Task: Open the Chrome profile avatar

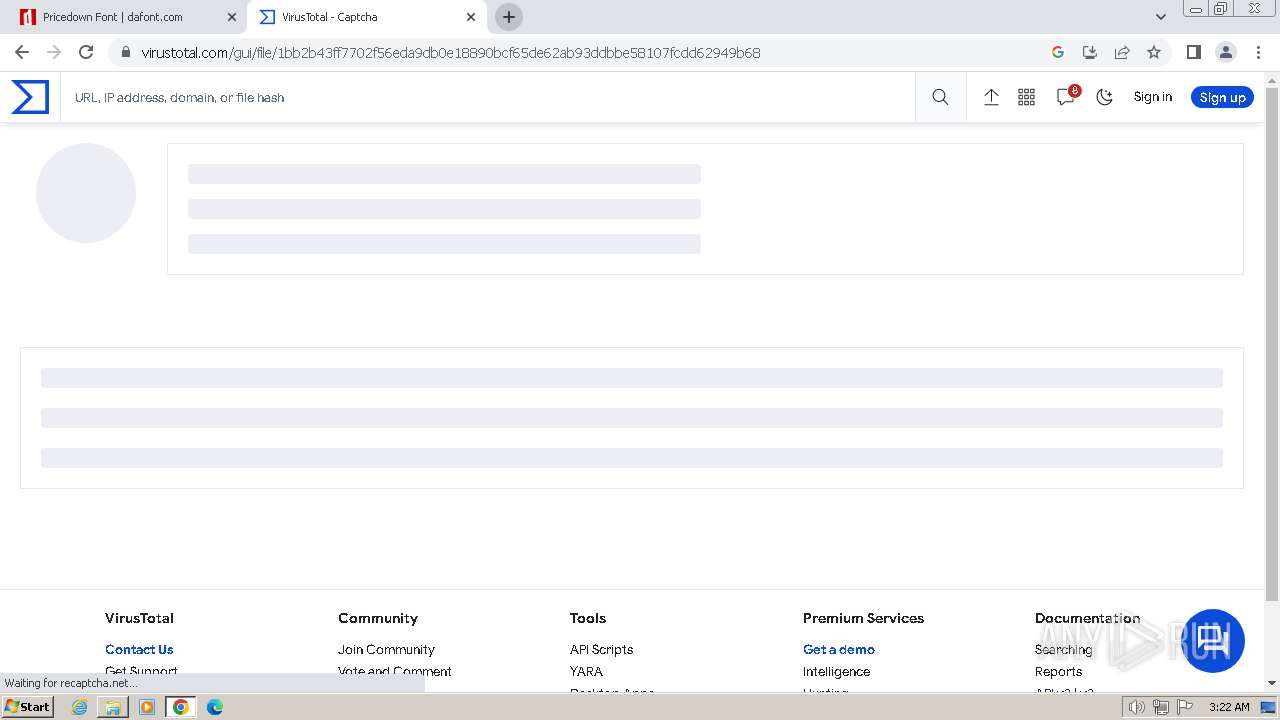Action: 1226,52
